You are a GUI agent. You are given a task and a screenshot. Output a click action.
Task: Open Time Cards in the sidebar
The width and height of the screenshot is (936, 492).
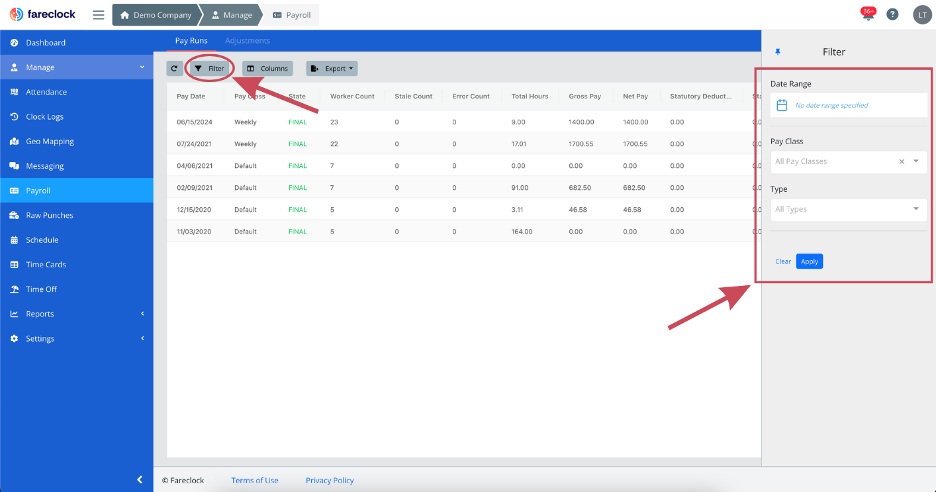pos(76,265)
